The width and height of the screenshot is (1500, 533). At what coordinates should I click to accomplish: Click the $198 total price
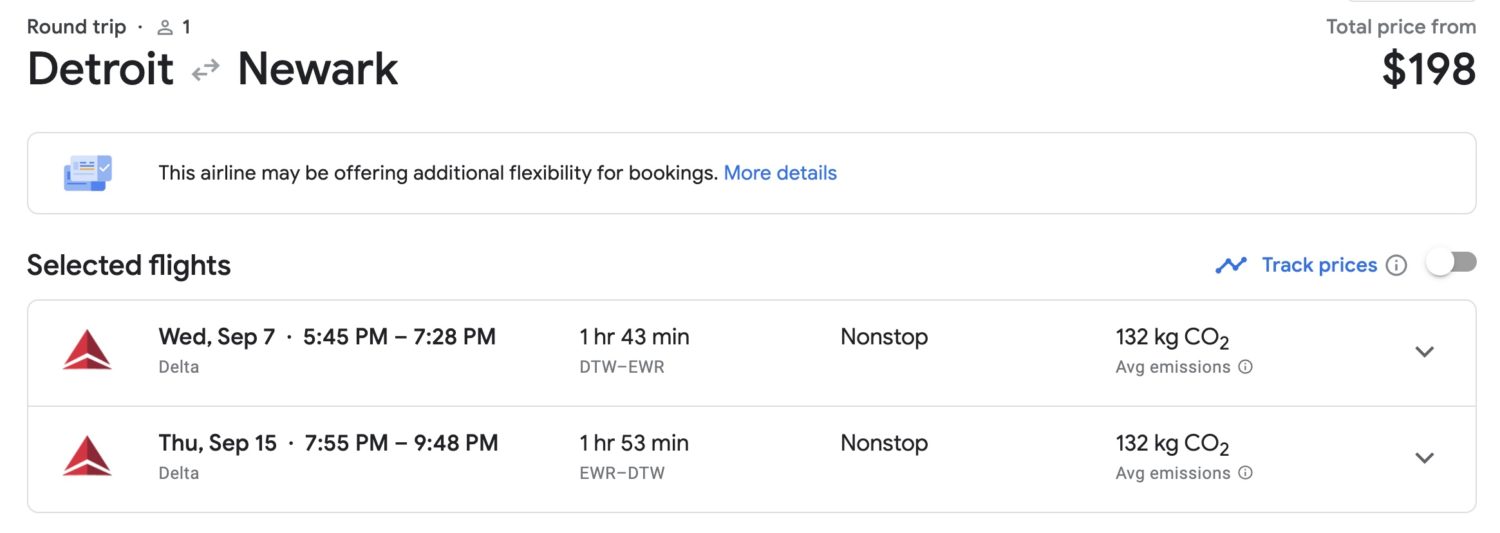pyautogui.click(x=1429, y=70)
